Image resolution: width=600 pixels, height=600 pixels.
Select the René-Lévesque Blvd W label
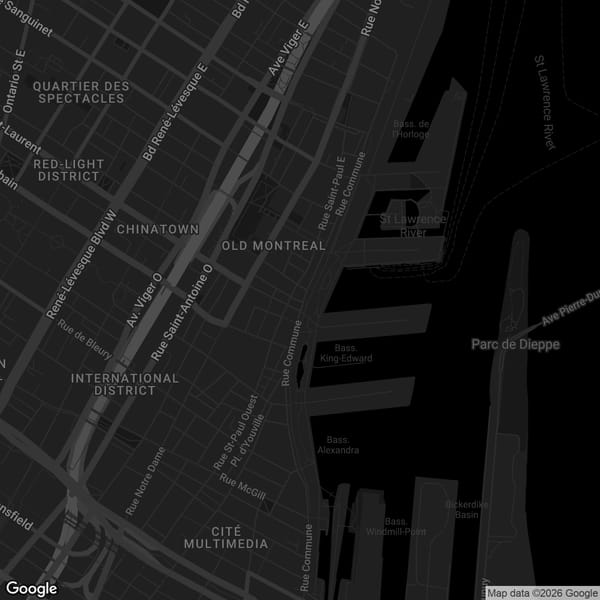83,265
